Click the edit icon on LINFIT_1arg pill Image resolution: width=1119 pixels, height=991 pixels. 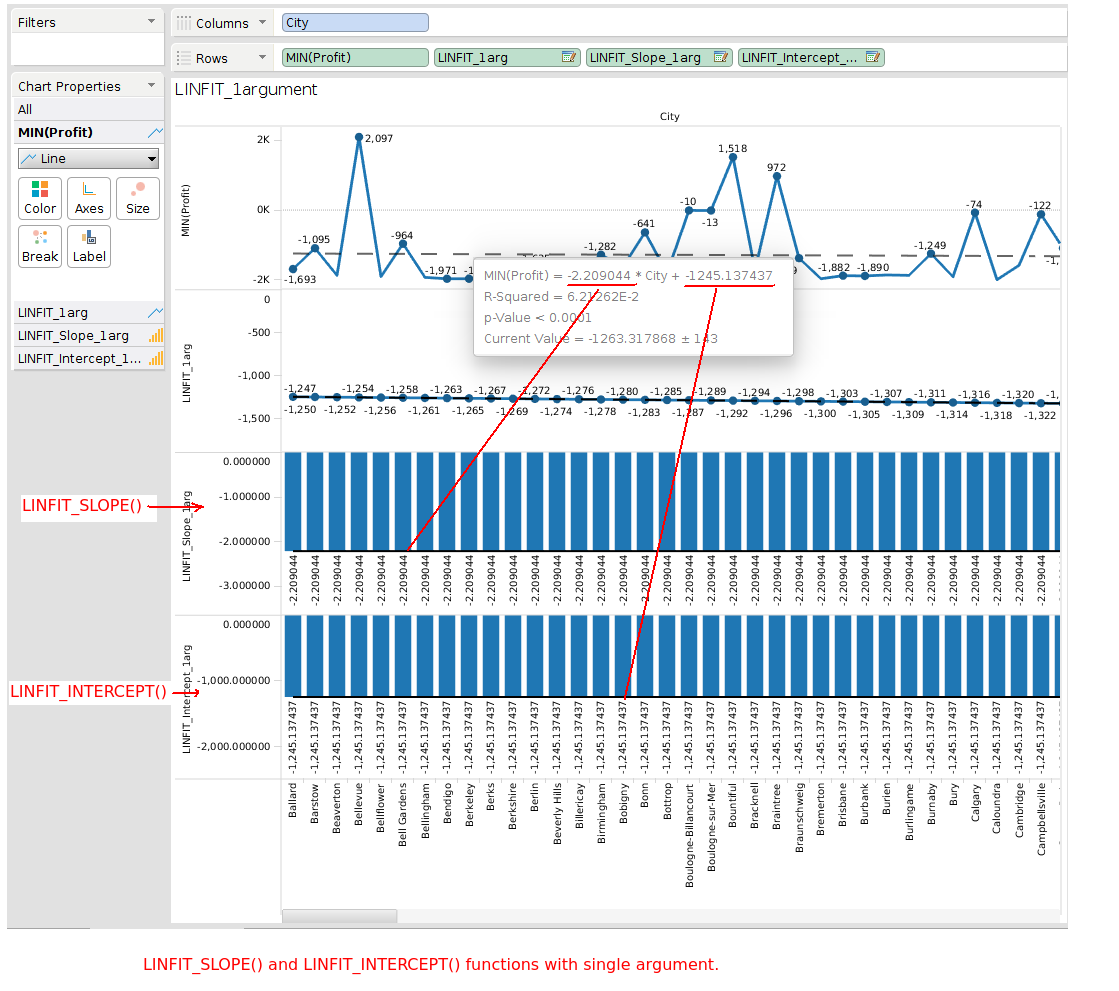click(569, 57)
